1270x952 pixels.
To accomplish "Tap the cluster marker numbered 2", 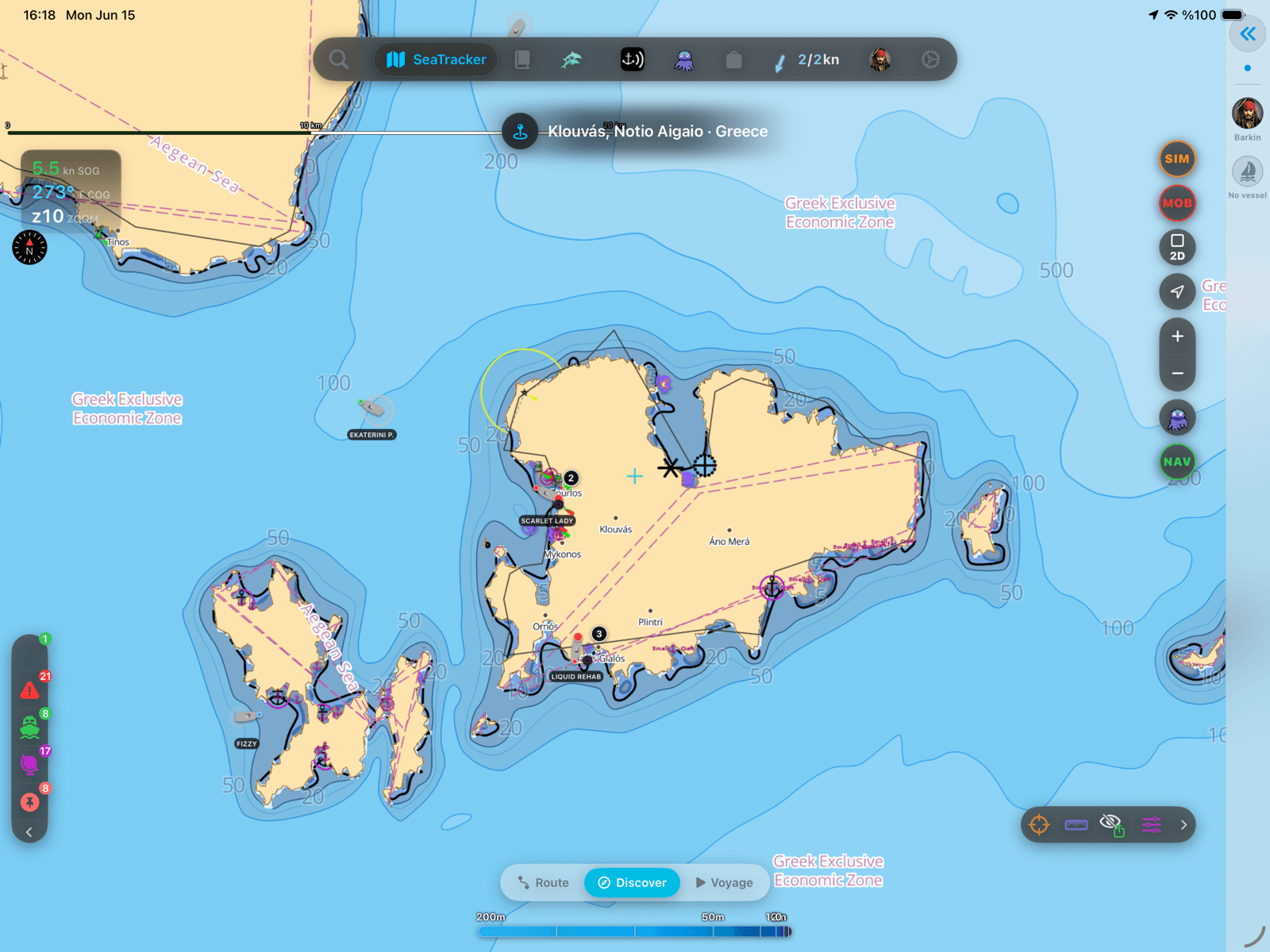I will [571, 478].
